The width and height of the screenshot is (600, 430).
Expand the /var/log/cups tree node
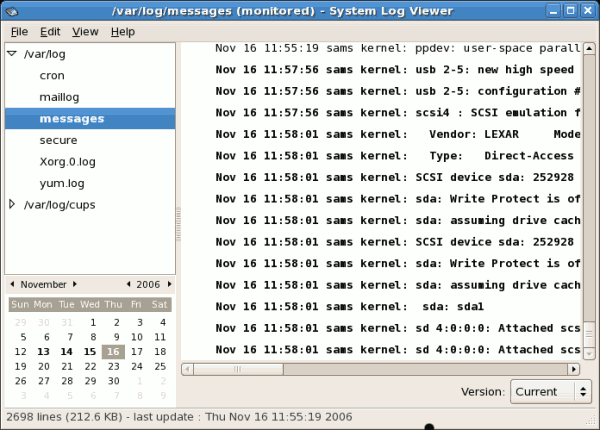(x=11, y=205)
